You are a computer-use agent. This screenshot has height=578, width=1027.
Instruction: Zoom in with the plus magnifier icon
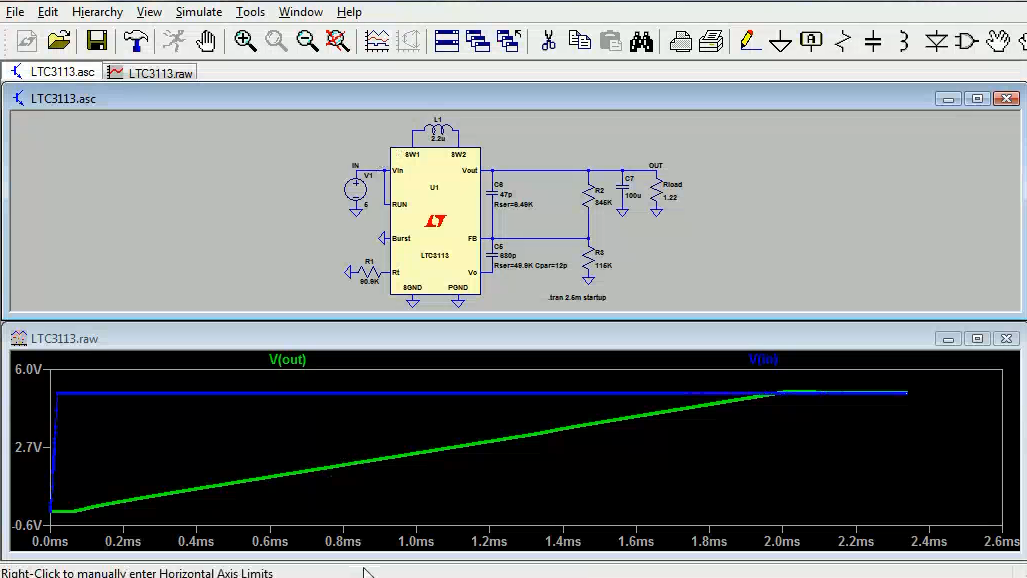point(245,41)
